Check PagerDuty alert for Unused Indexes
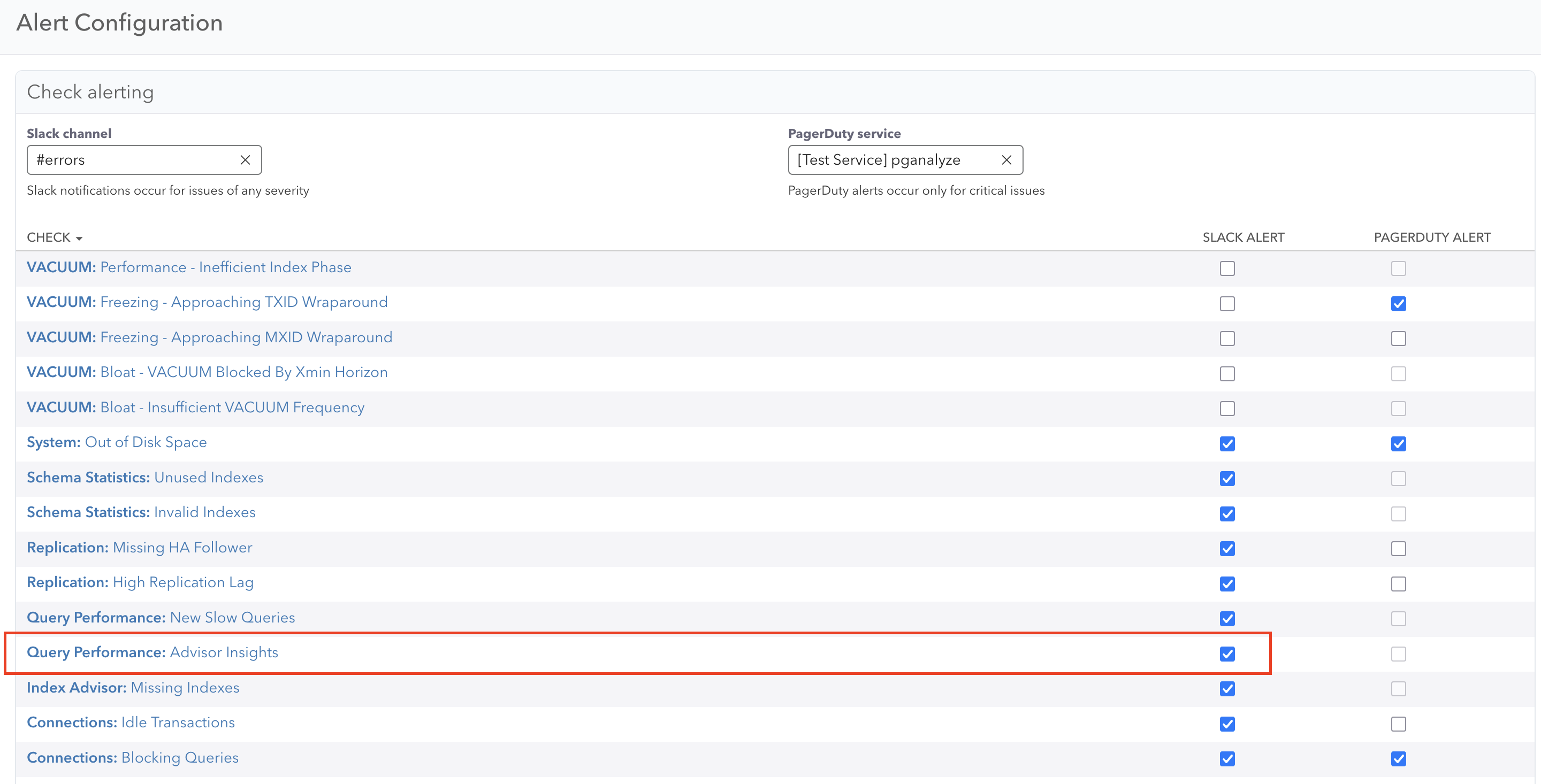This screenshot has width=1541, height=784. [1399, 479]
